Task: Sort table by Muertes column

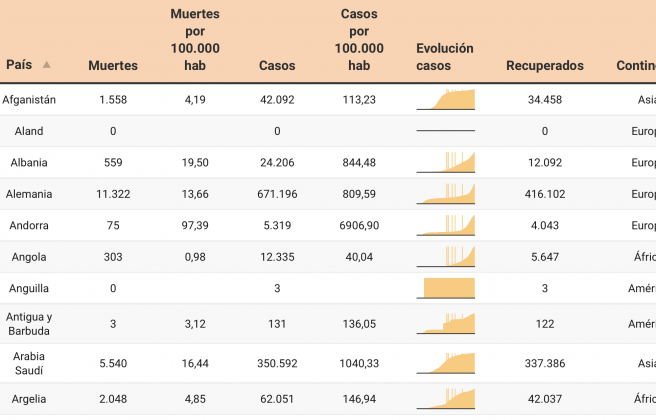Action: pos(113,66)
